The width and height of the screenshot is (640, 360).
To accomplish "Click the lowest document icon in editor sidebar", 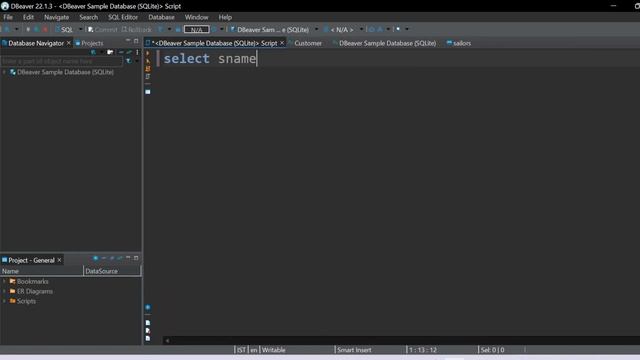I will [x=148, y=338].
